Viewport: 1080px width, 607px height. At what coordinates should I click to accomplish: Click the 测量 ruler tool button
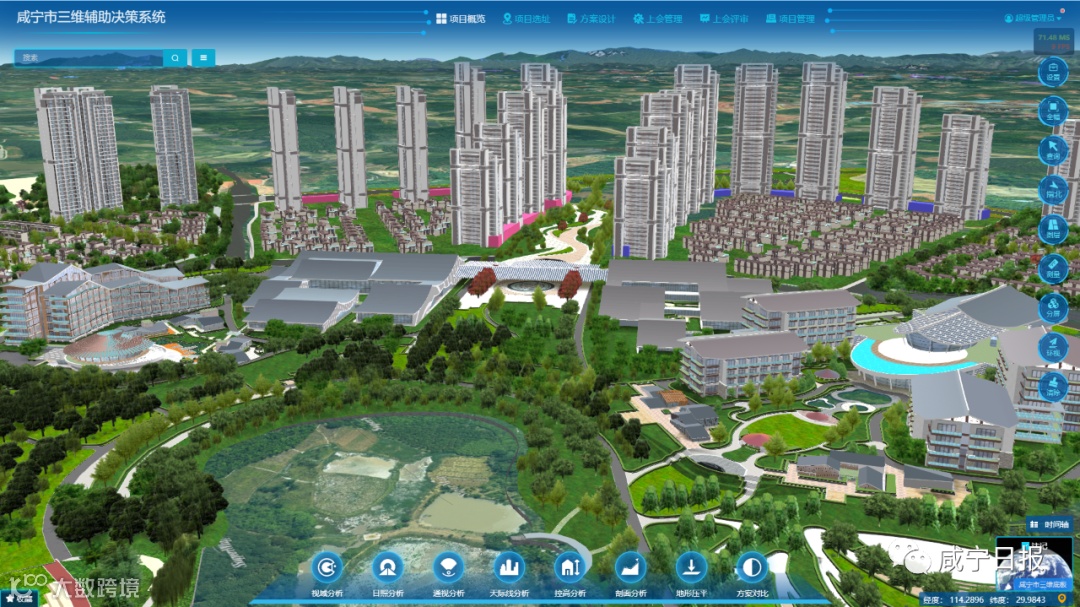pos(1053,268)
